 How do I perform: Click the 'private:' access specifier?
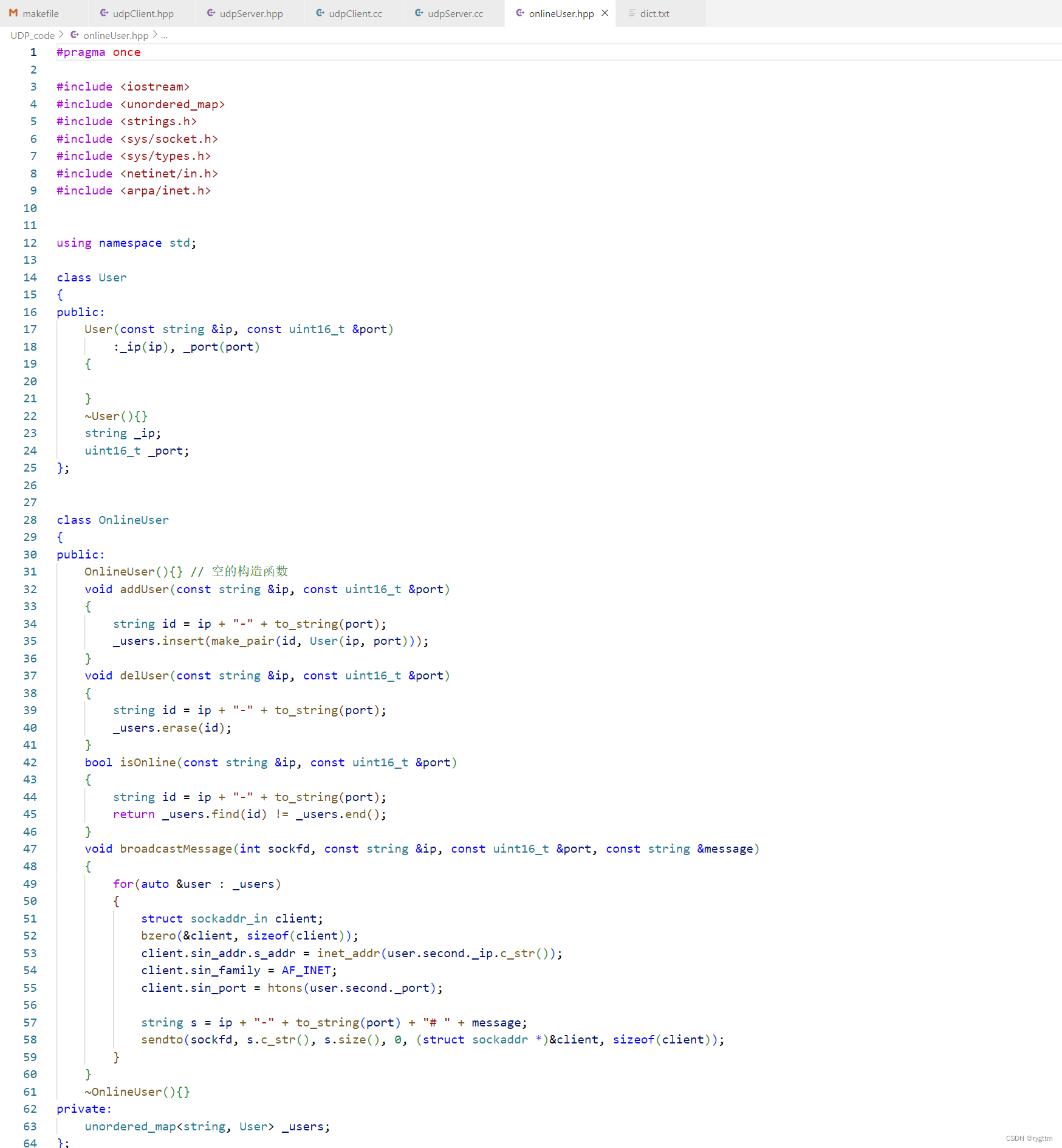point(84,1109)
